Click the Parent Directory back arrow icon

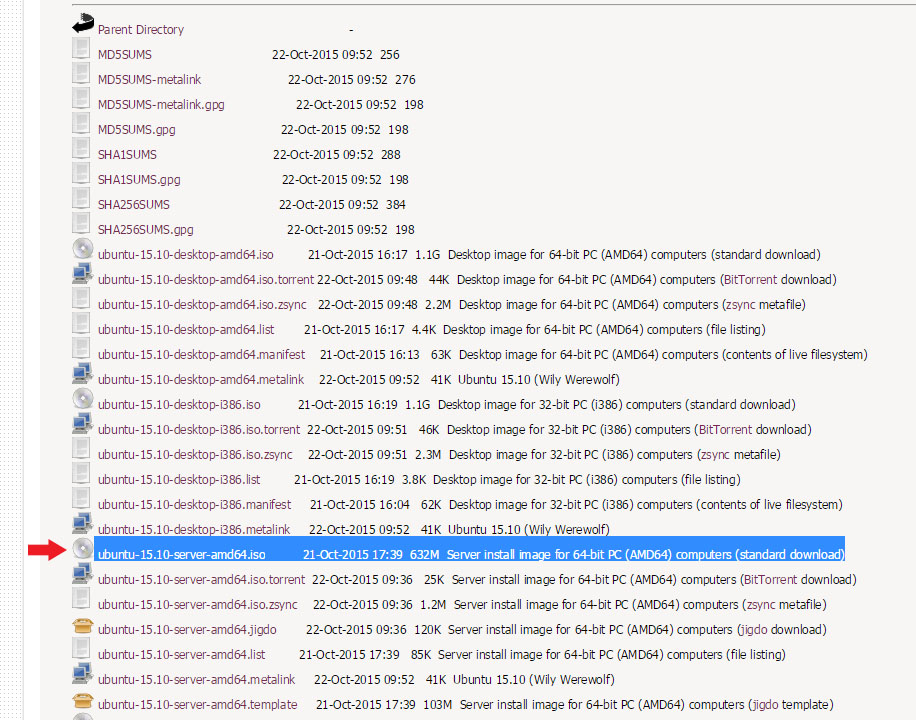tap(83, 24)
